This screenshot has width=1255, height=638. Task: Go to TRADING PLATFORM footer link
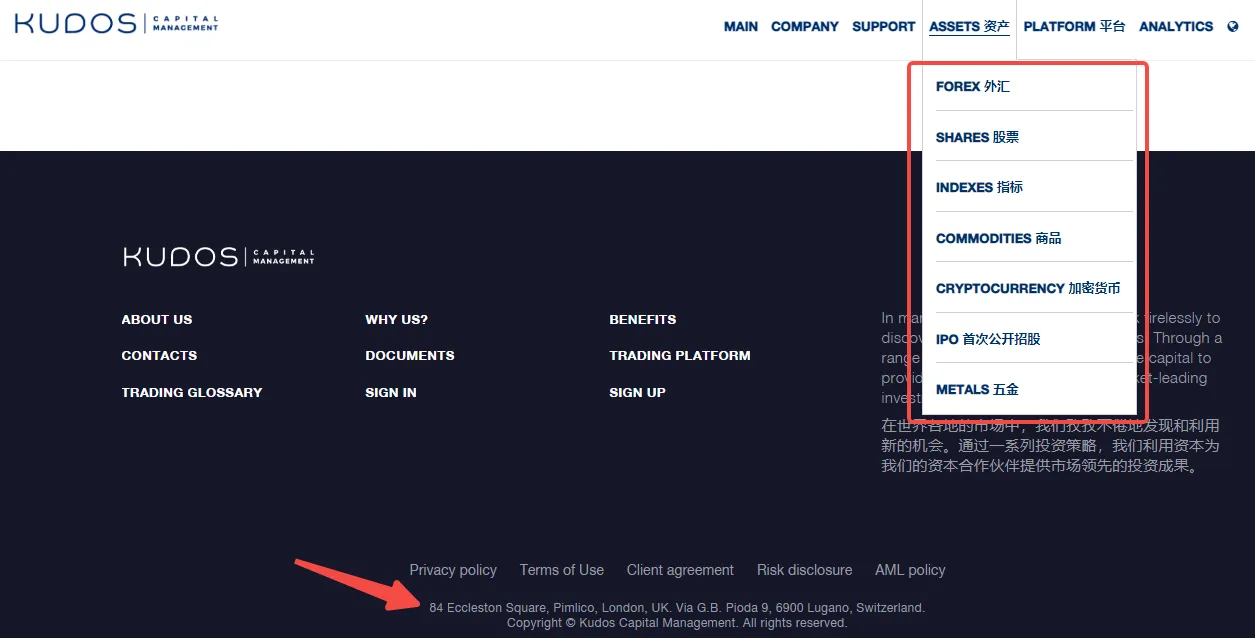(680, 356)
